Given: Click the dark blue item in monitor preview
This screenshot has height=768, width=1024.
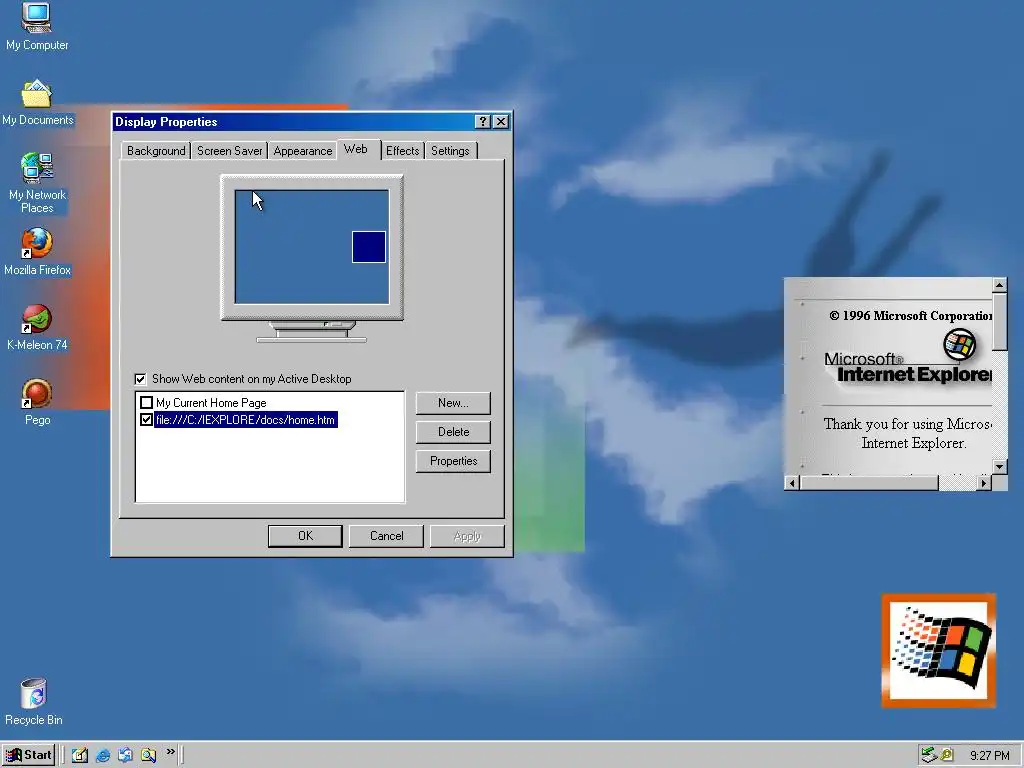Looking at the screenshot, I should 369,247.
